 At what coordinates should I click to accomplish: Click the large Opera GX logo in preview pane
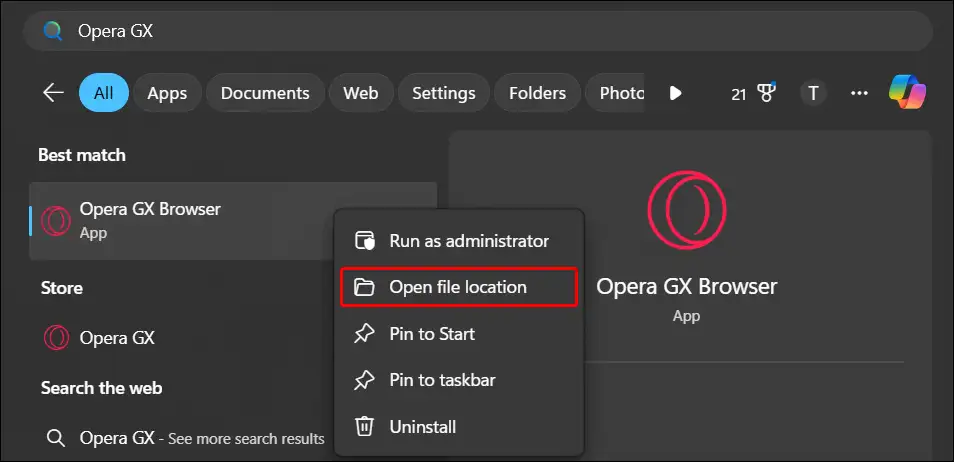click(686, 211)
